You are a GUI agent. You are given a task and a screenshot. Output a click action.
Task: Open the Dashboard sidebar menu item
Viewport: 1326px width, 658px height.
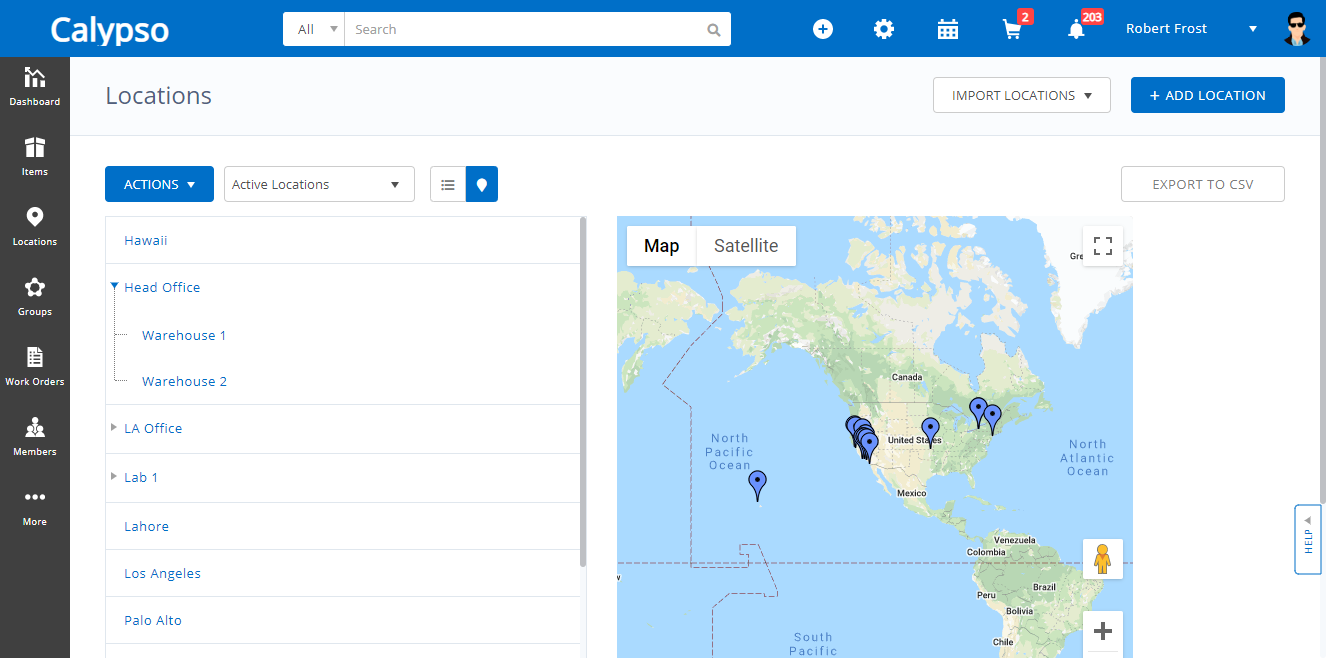[x=35, y=85]
